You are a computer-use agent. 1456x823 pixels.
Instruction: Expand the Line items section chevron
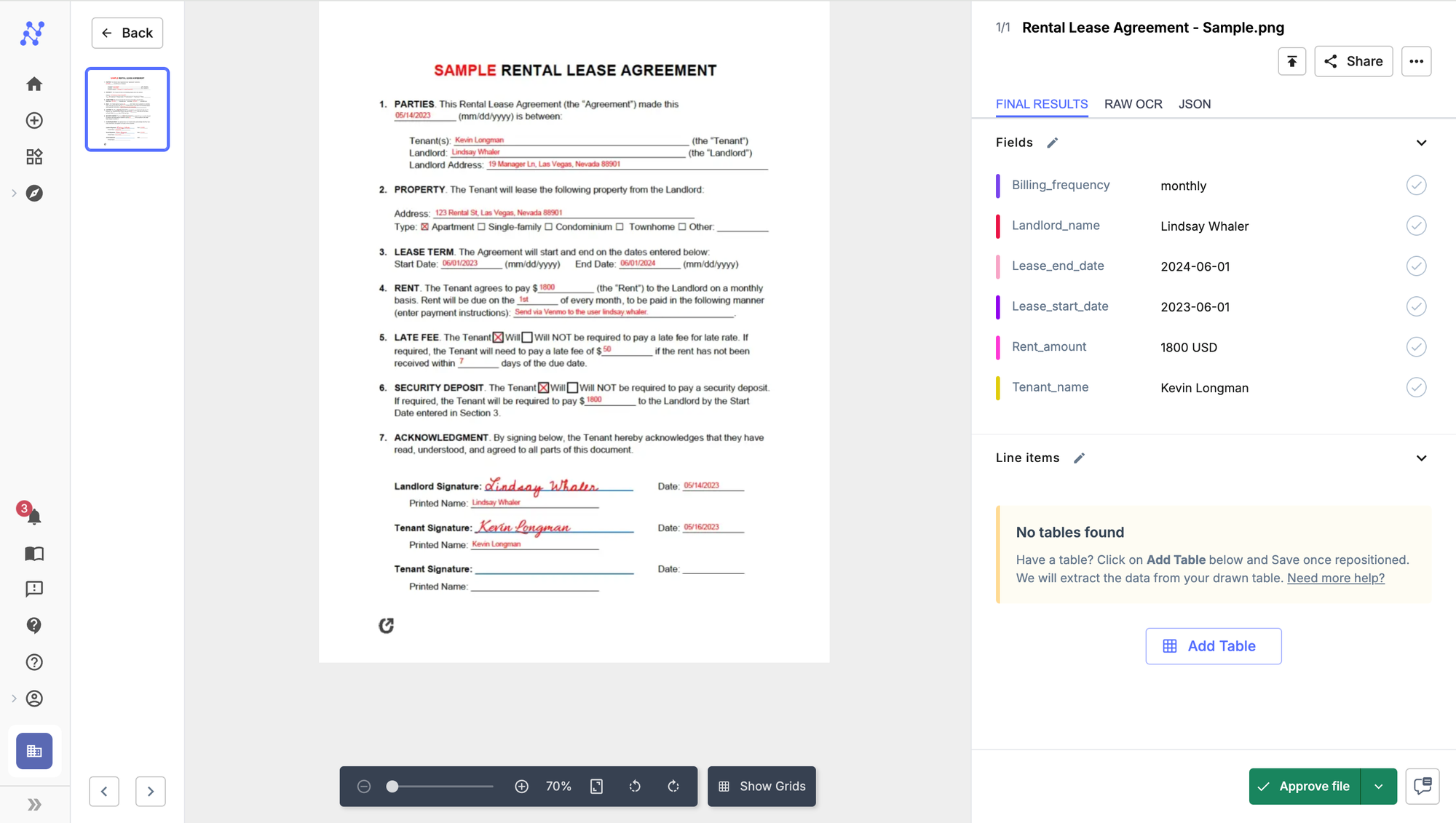tap(1421, 458)
